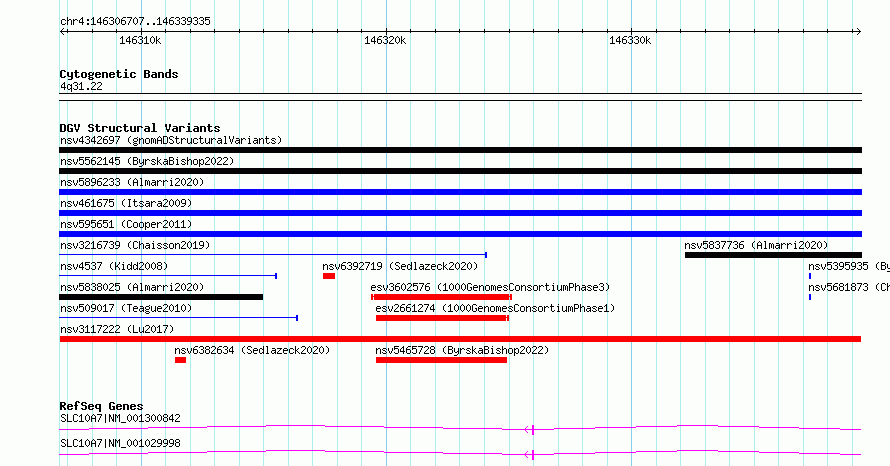Open variant nsv4342697 gnomADStructuralVariants label
Screen dimensions: 890x466
coord(171,140)
